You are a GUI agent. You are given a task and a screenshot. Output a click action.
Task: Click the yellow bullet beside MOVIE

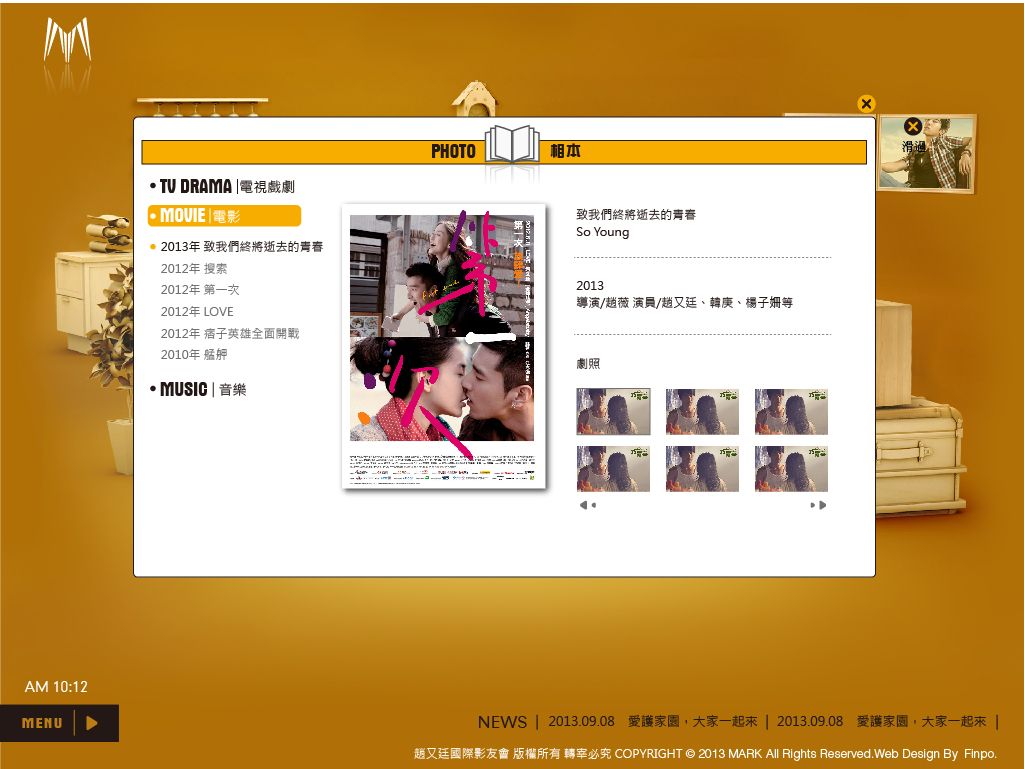pyautogui.click(x=153, y=215)
